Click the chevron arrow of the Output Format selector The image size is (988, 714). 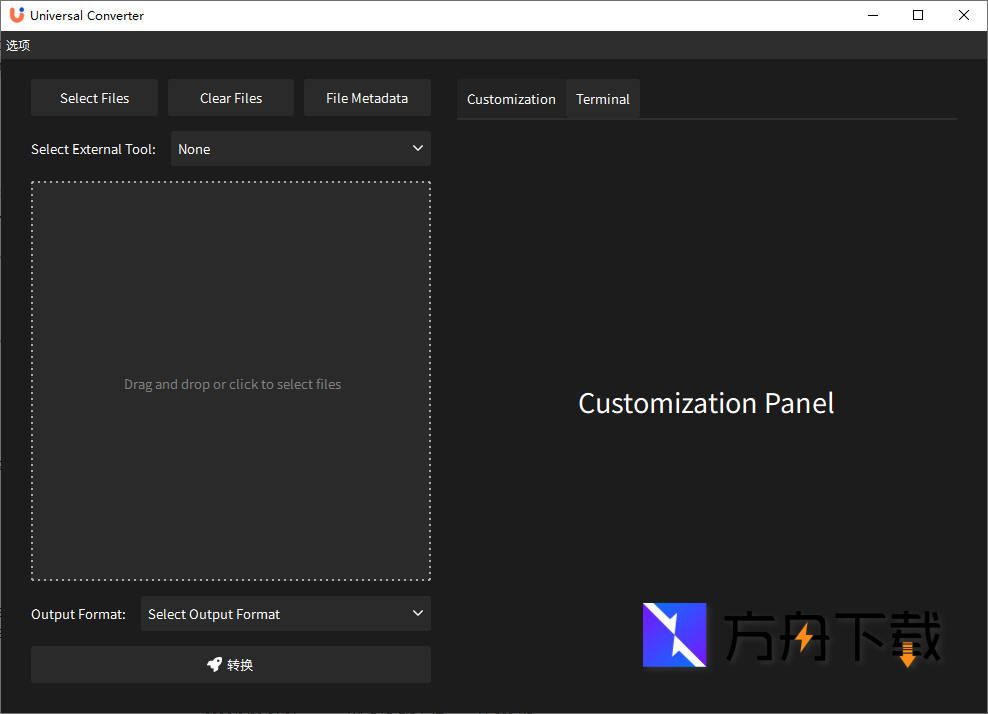click(x=418, y=613)
